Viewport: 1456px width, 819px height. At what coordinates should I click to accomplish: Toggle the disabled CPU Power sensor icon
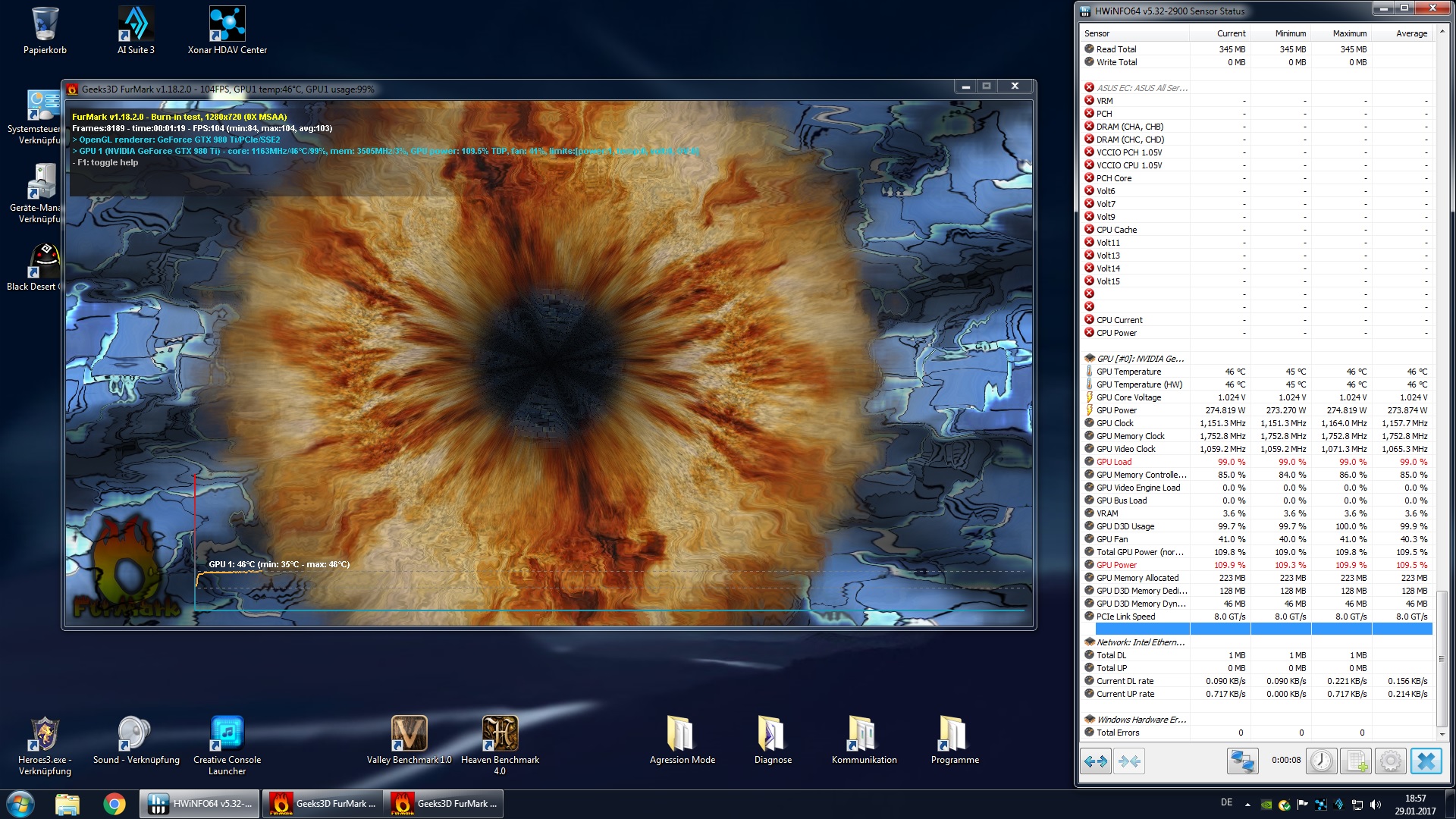1089,332
